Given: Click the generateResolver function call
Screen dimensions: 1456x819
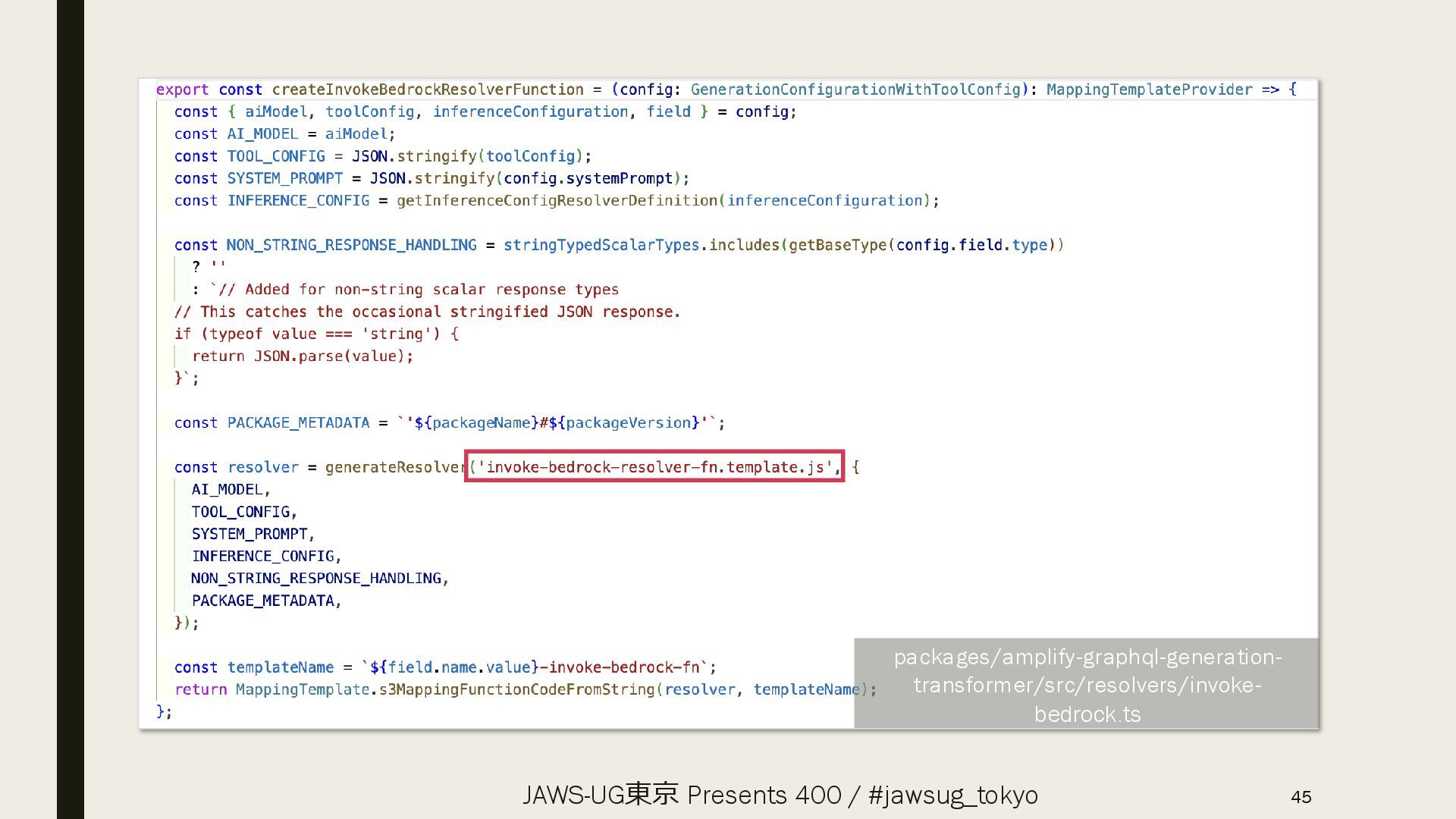Looking at the screenshot, I should [x=394, y=467].
